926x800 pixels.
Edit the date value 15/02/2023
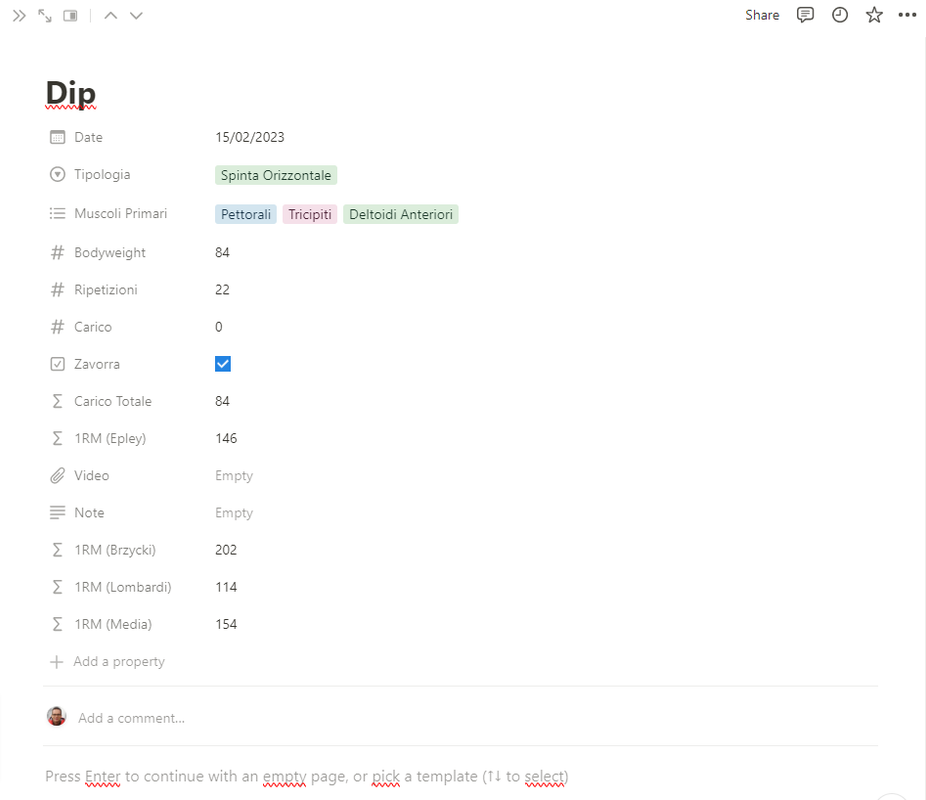coord(250,138)
